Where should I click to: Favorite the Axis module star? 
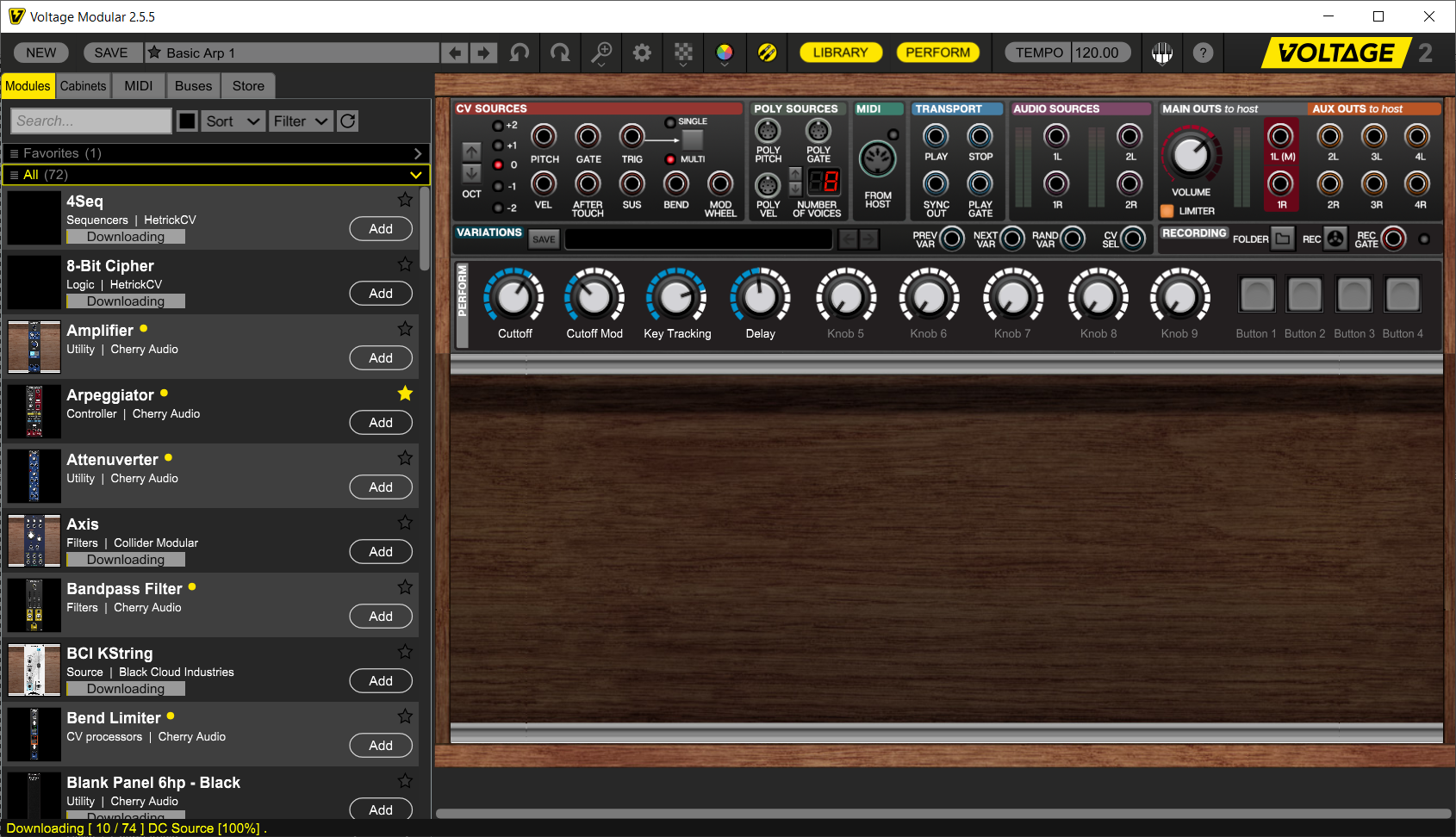point(405,523)
